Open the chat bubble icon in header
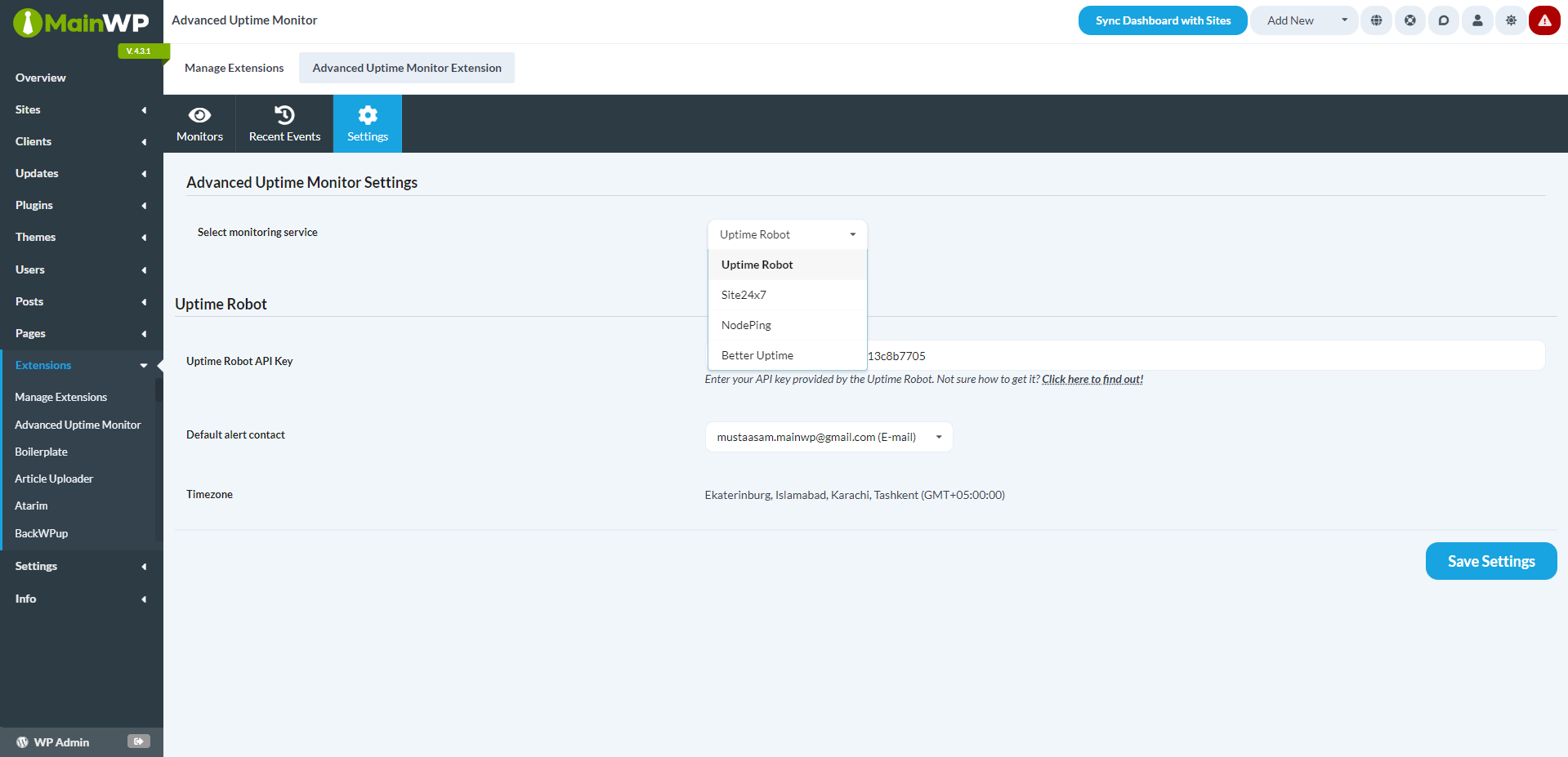 (1444, 20)
